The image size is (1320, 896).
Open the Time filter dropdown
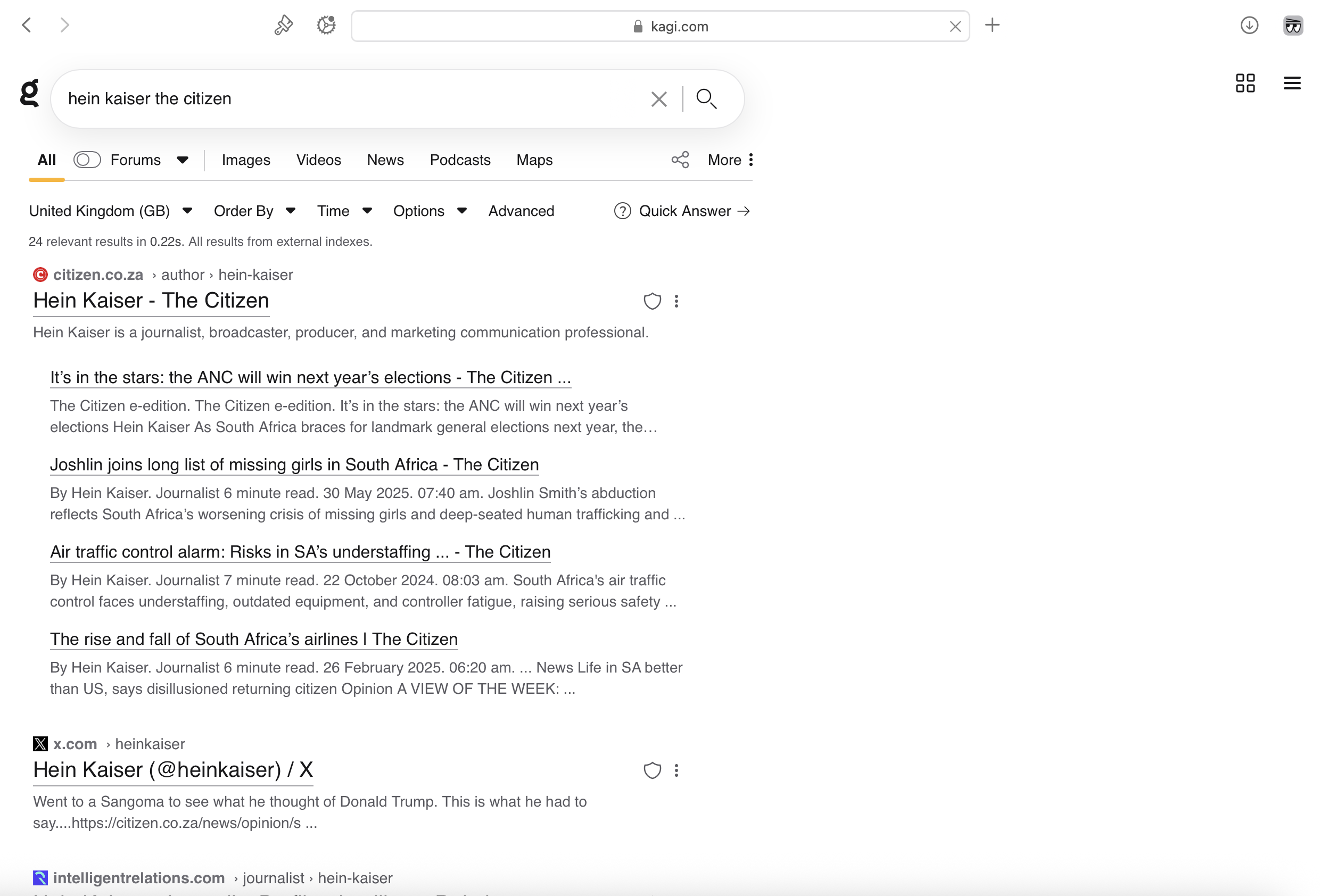click(x=344, y=211)
